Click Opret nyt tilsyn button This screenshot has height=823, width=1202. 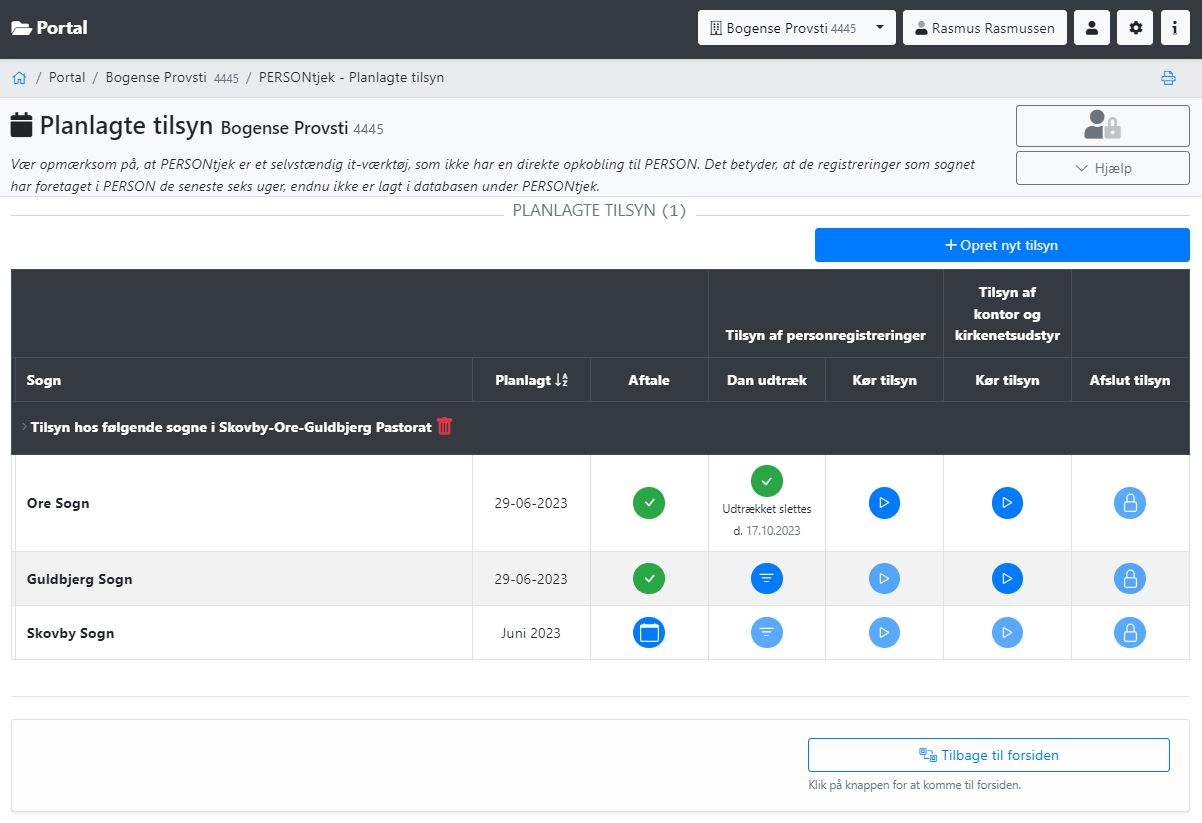1002,245
